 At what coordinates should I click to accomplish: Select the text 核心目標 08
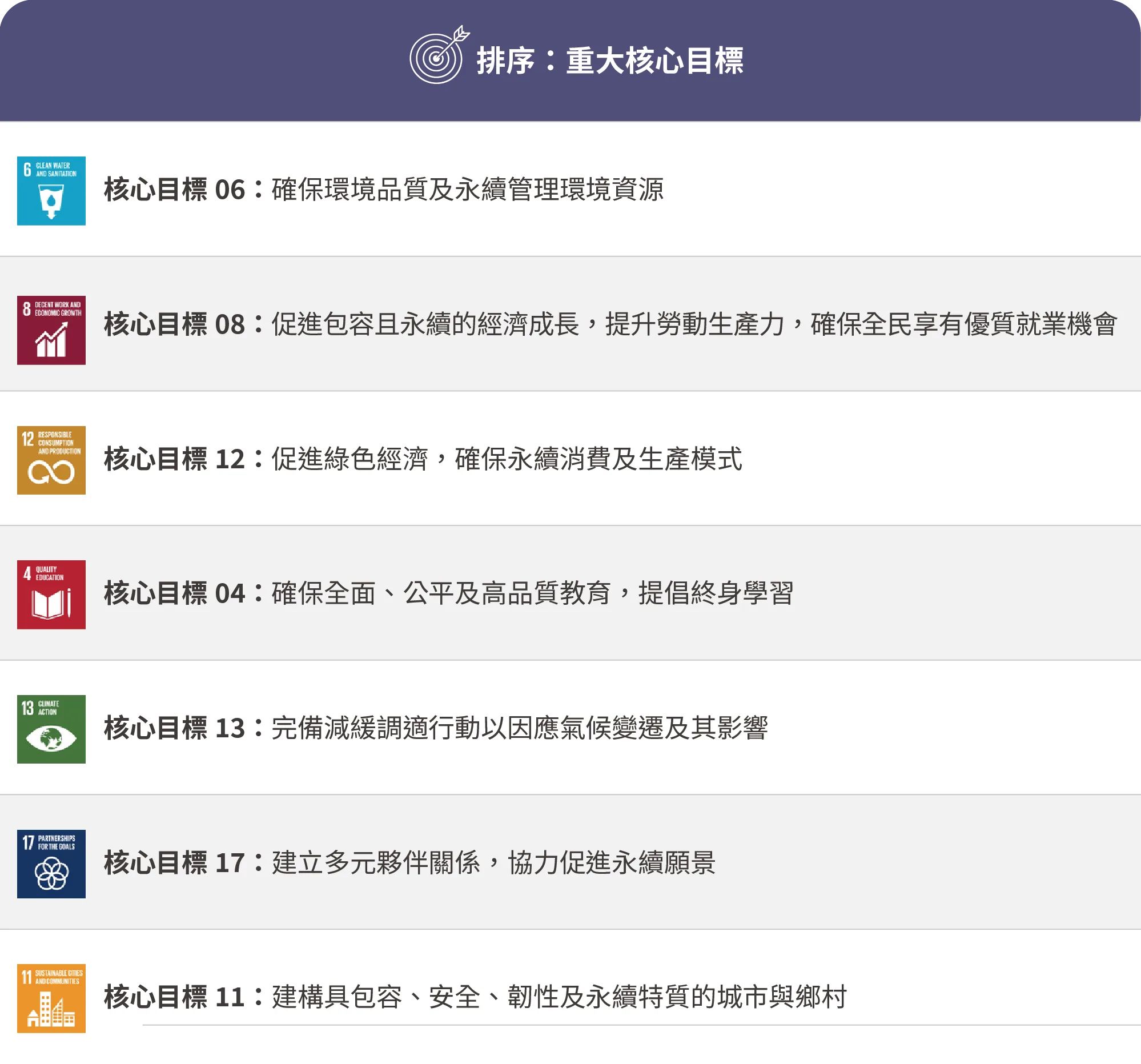pyautogui.click(x=175, y=325)
